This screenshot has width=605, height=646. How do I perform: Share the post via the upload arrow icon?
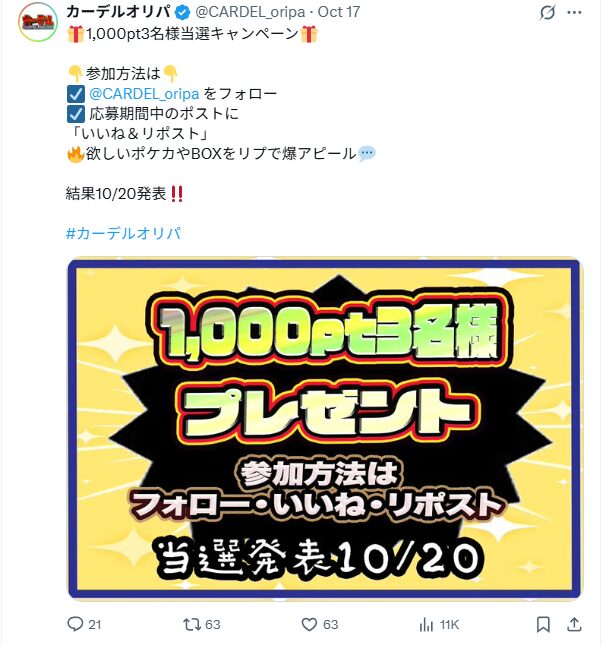574,625
